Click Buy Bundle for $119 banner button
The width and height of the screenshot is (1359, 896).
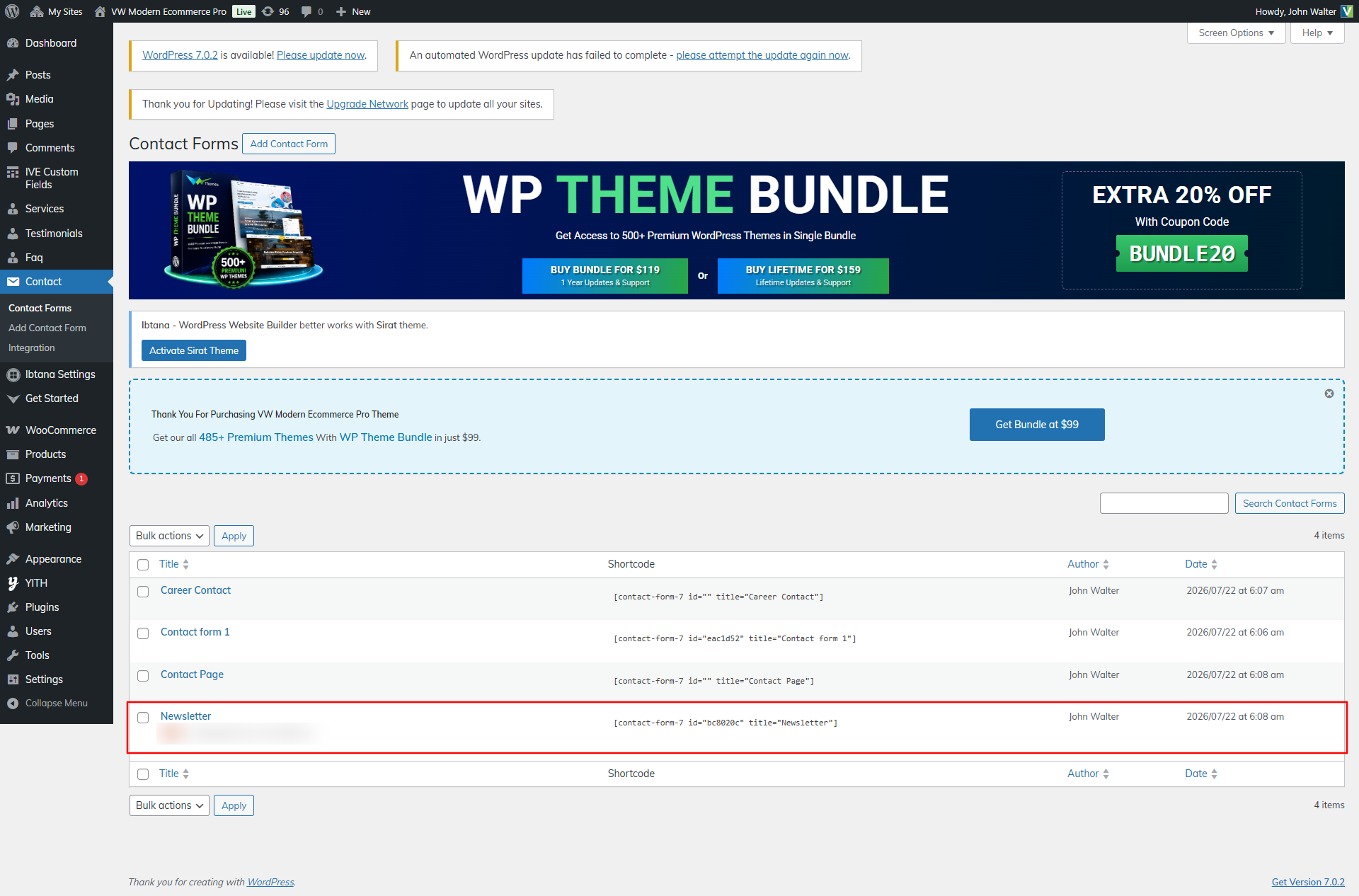pos(605,275)
